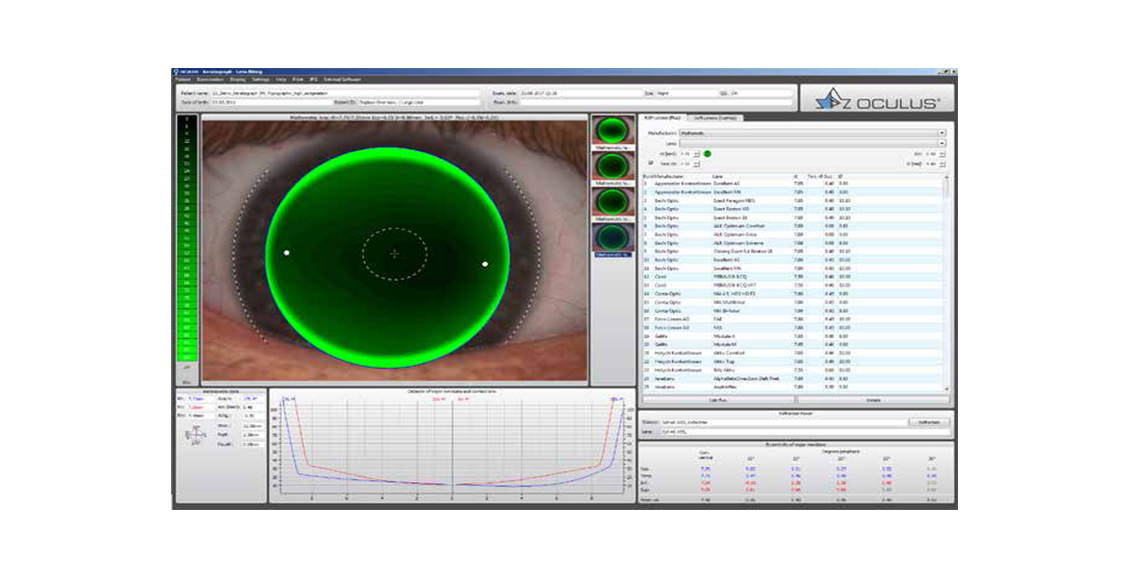Click the Rh keratometric value field
1130x580 pixels.
200,398
